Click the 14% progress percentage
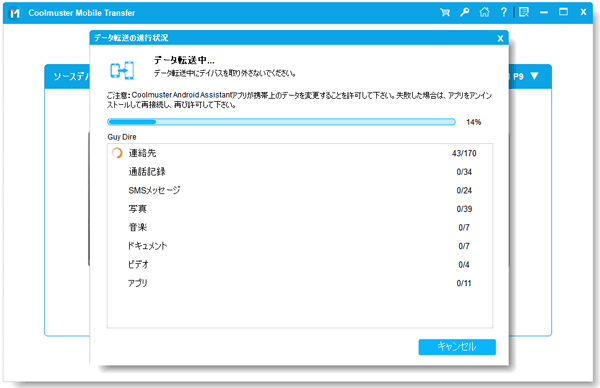 click(473, 122)
